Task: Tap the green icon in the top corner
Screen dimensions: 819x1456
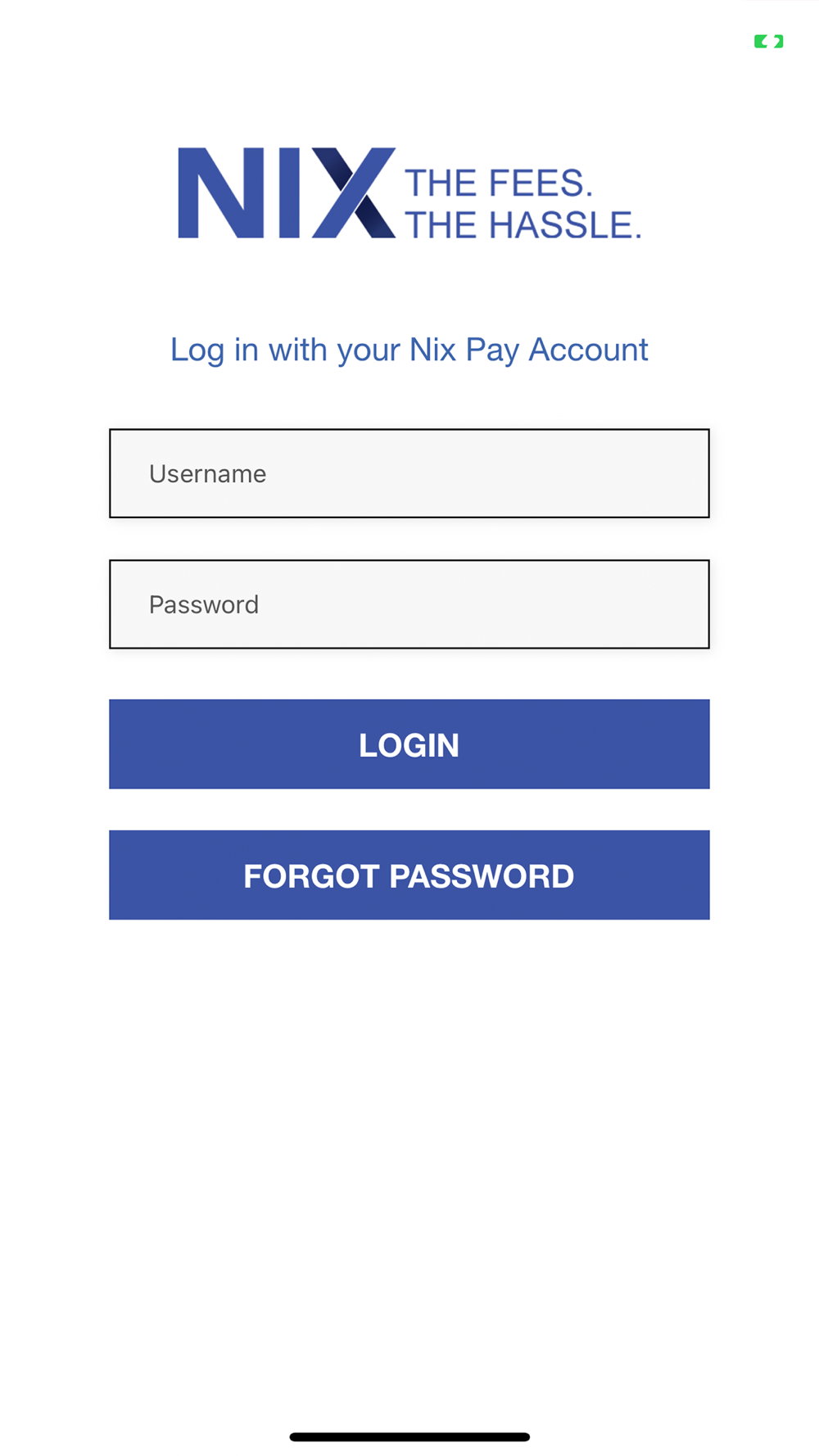Action: click(768, 41)
